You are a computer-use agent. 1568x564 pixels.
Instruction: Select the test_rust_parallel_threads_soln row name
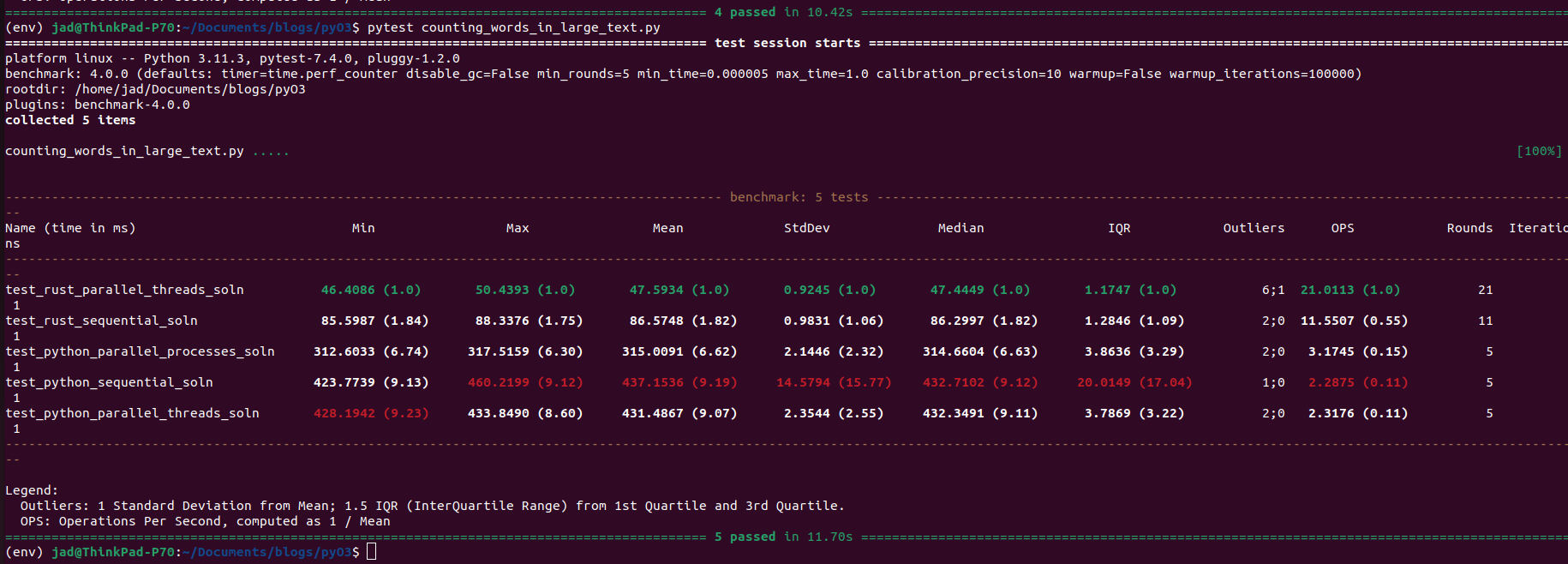(124, 290)
